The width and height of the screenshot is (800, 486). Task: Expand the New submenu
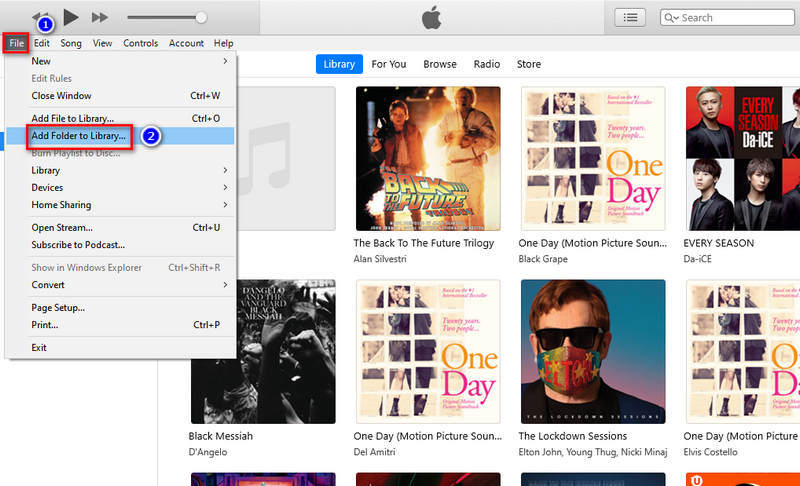[x=120, y=61]
